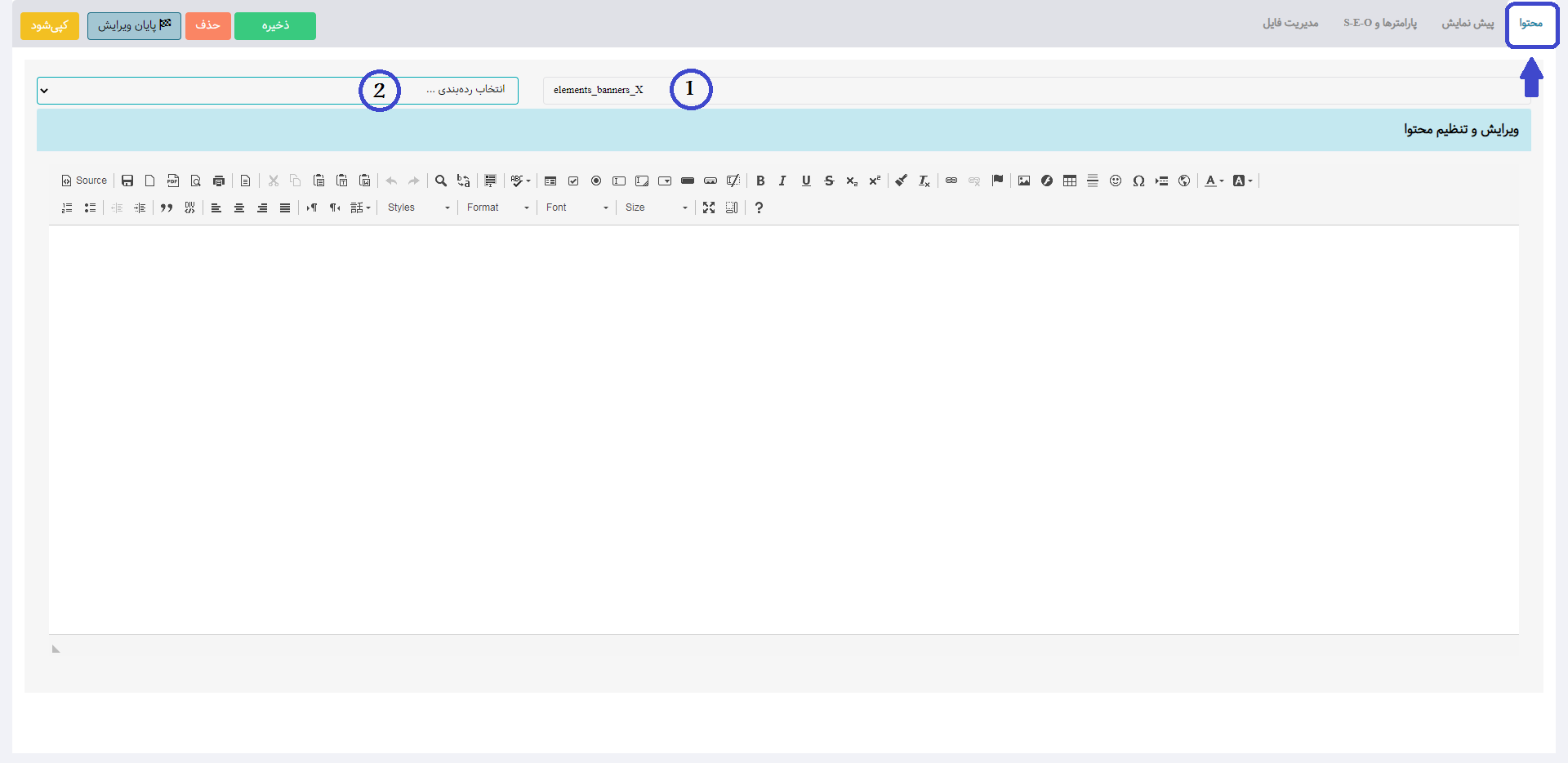Insert a special character (Omega)

[1138, 181]
